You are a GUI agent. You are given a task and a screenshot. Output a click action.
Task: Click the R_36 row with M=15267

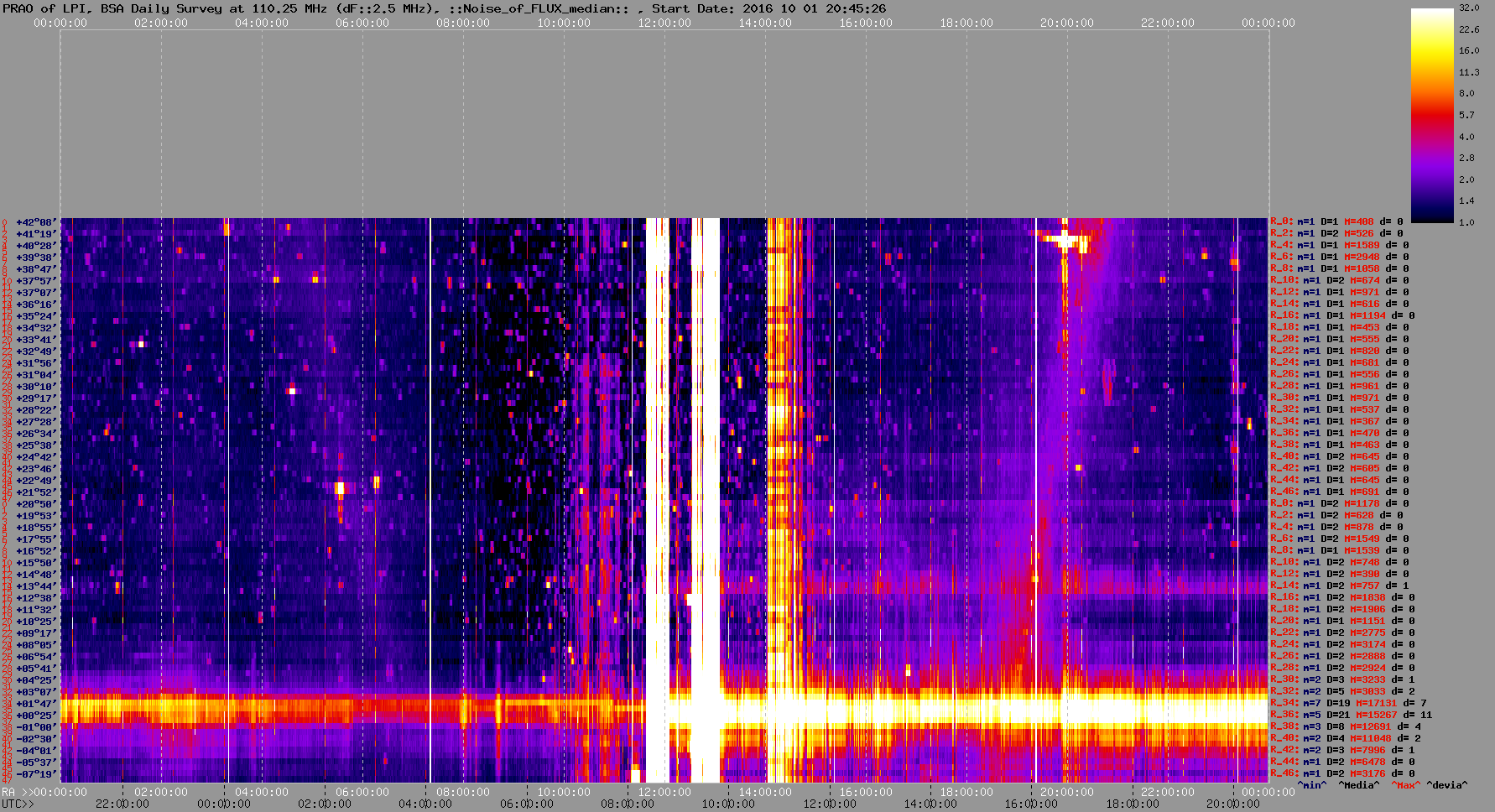1352,716
